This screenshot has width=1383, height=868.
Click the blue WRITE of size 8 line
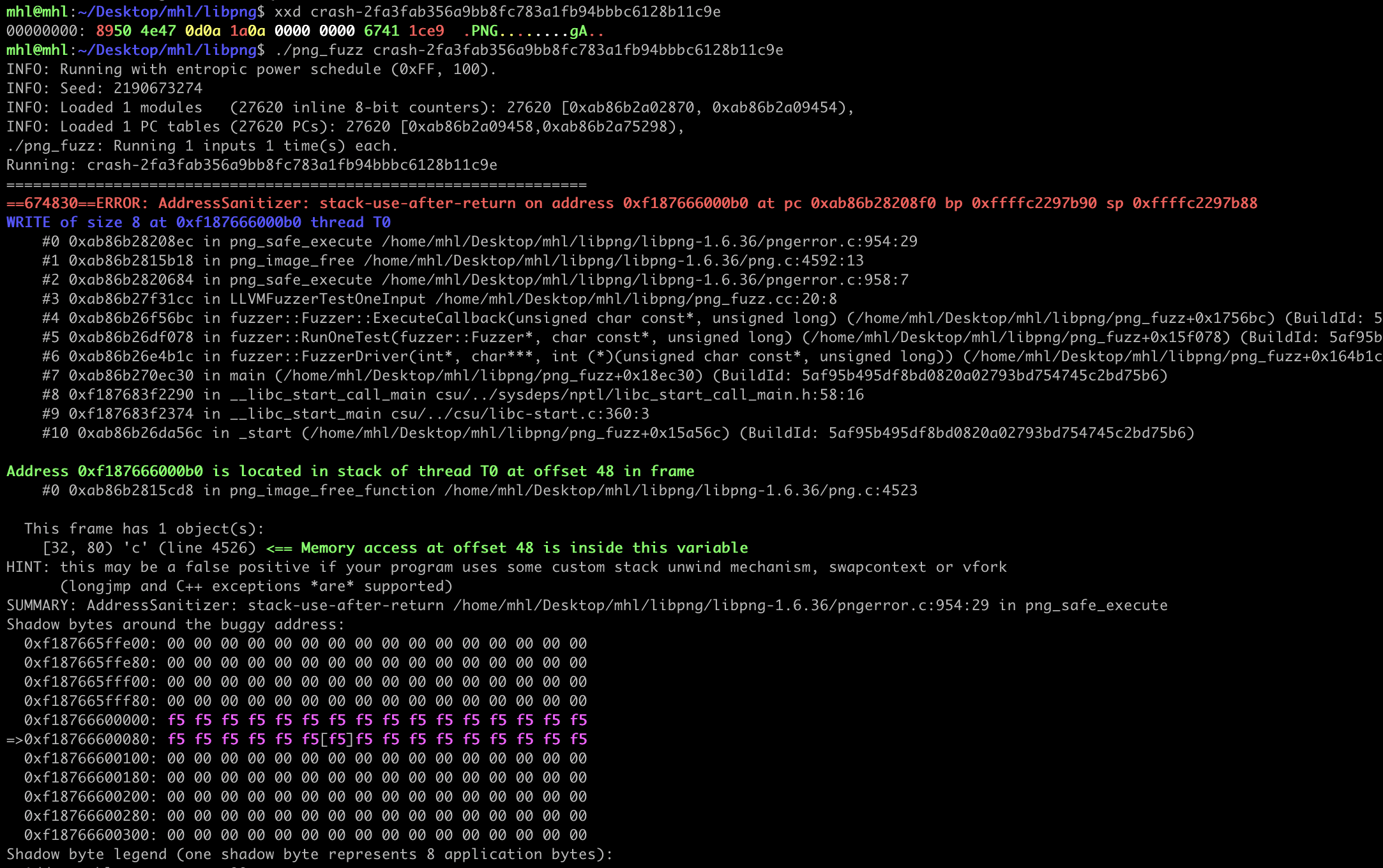(198, 222)
